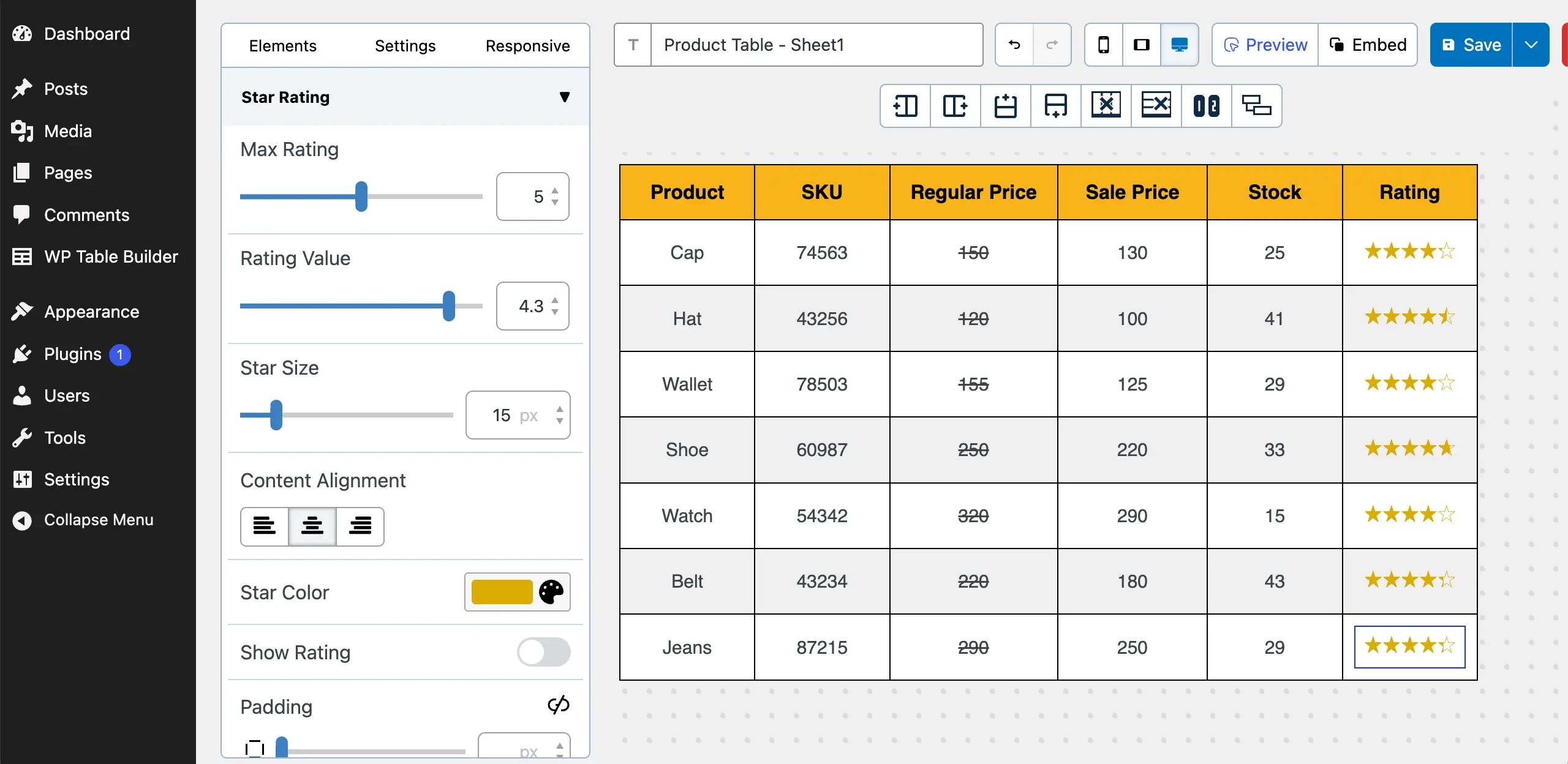Toggle the Show Rating switch

[x=544, y=653]
